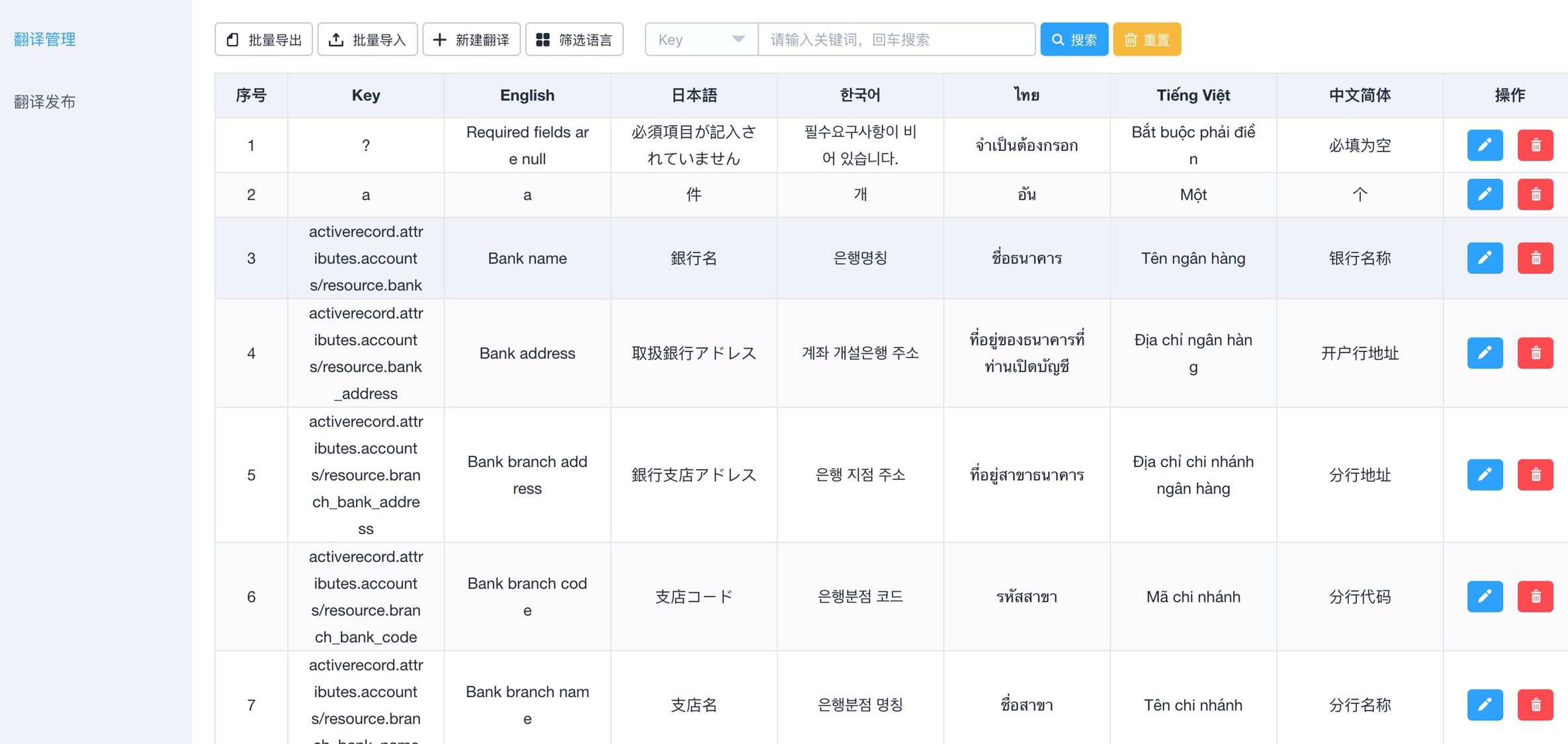Edit row 1 with the pencil icon
The height and width of the screenshot is (744, 1568).
click(1485, 145)
